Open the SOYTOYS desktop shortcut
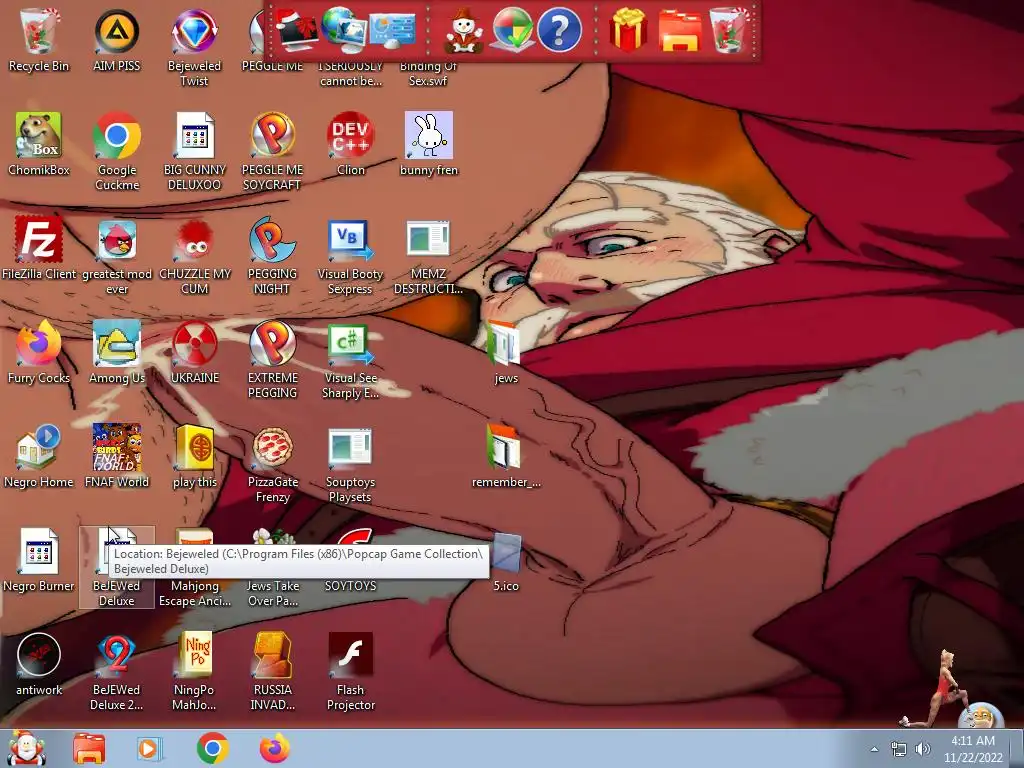Viewport: 1024px width, 768px height. (x=351, y=585)
